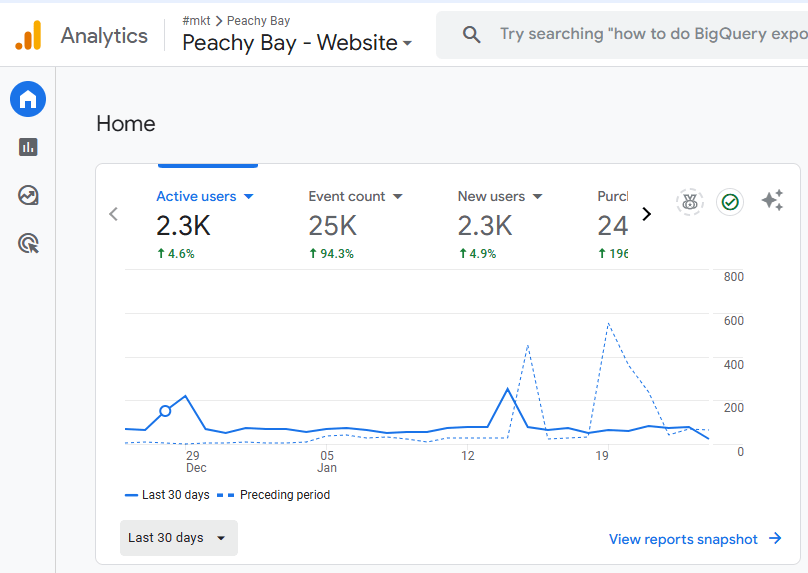
Task: Click the View reports snapshot link
Action: point(683,539)
